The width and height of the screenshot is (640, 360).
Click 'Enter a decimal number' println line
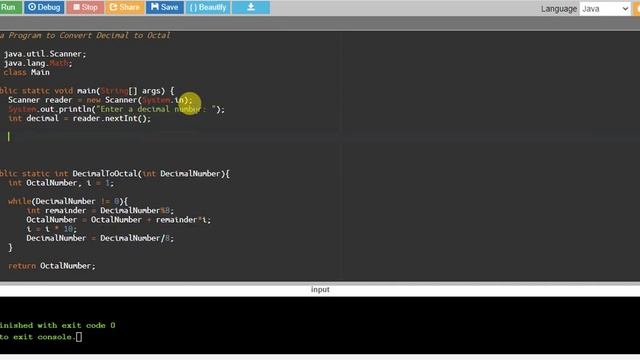pos(116,109)
